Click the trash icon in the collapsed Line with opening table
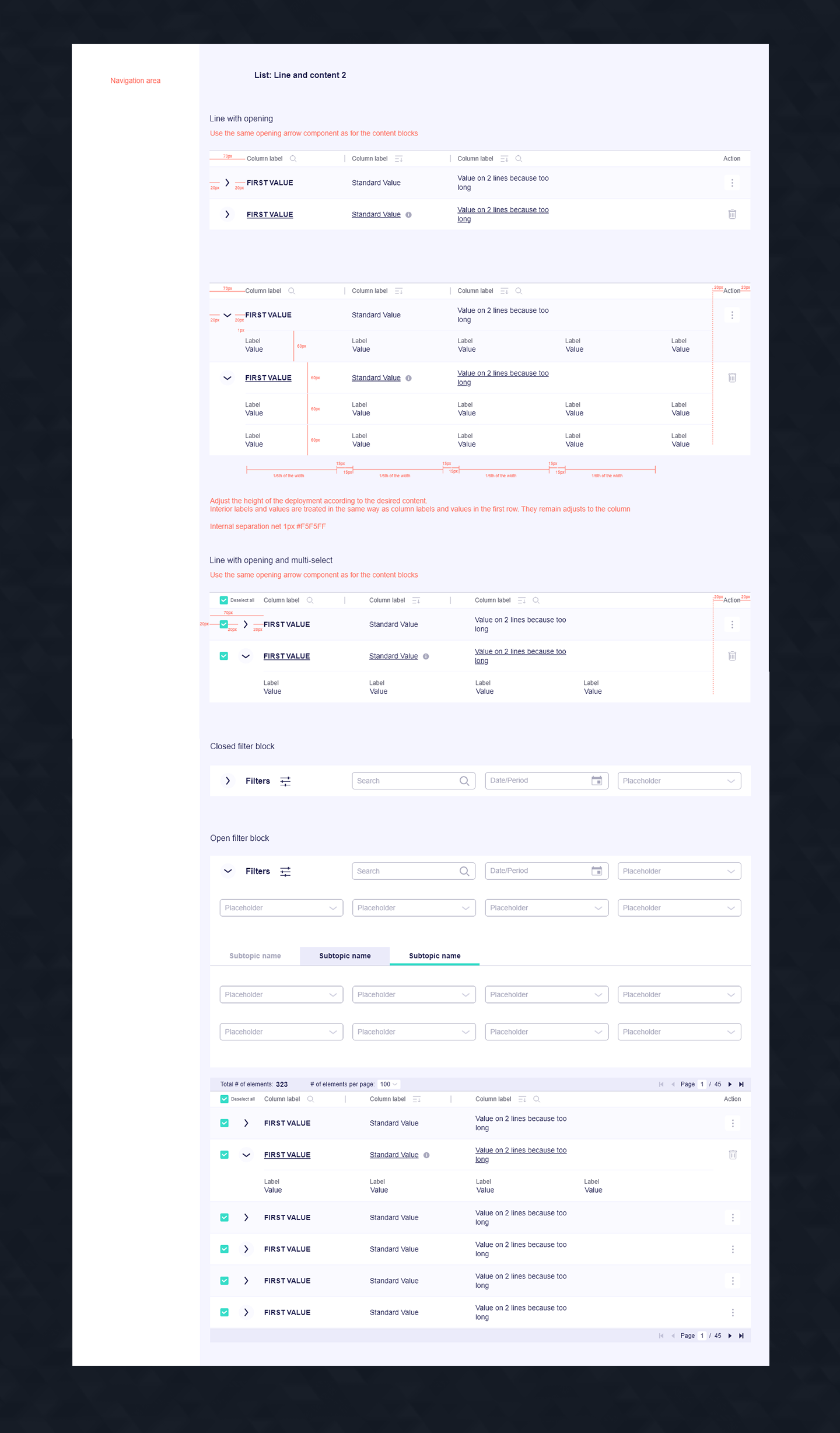The height and width of the screenshot is (1433, 840). pos(732,214)
